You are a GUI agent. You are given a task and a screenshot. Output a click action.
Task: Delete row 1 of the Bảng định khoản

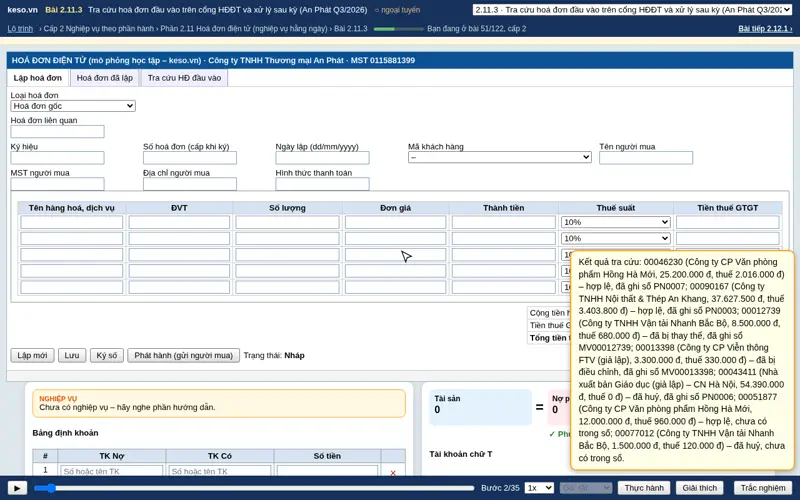click(x=393, y=472)
